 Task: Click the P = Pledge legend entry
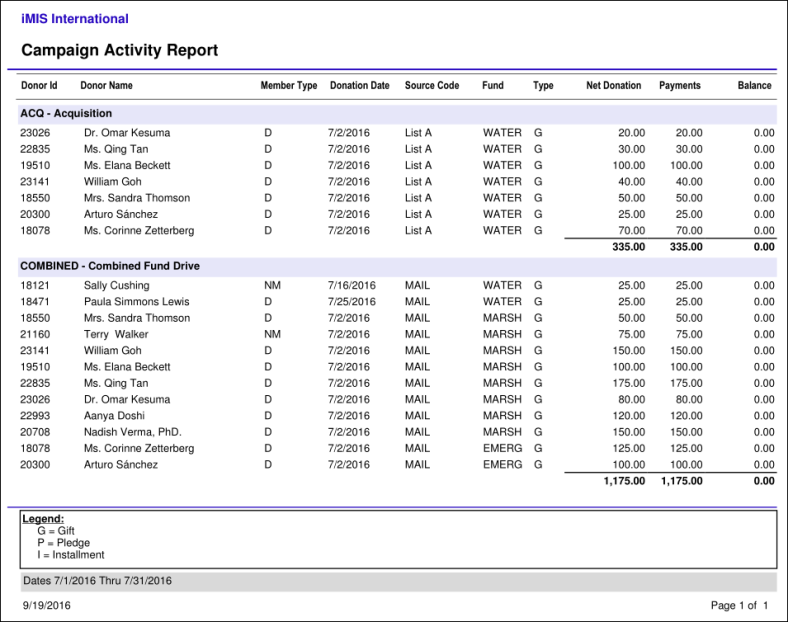coord(63,543)
